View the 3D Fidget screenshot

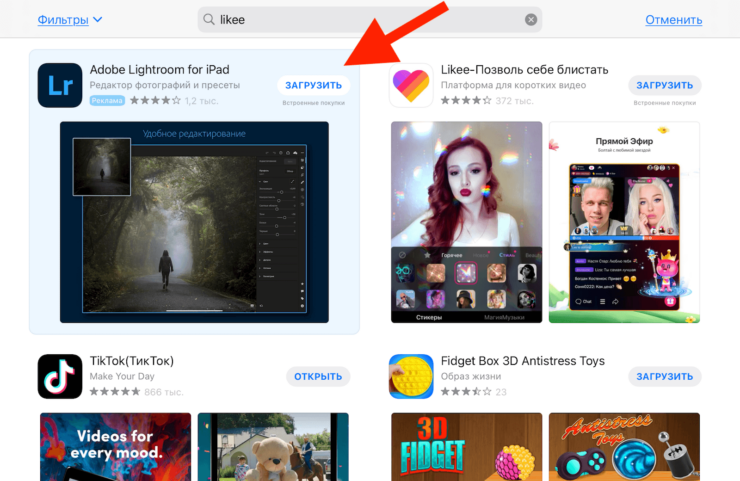467,447
